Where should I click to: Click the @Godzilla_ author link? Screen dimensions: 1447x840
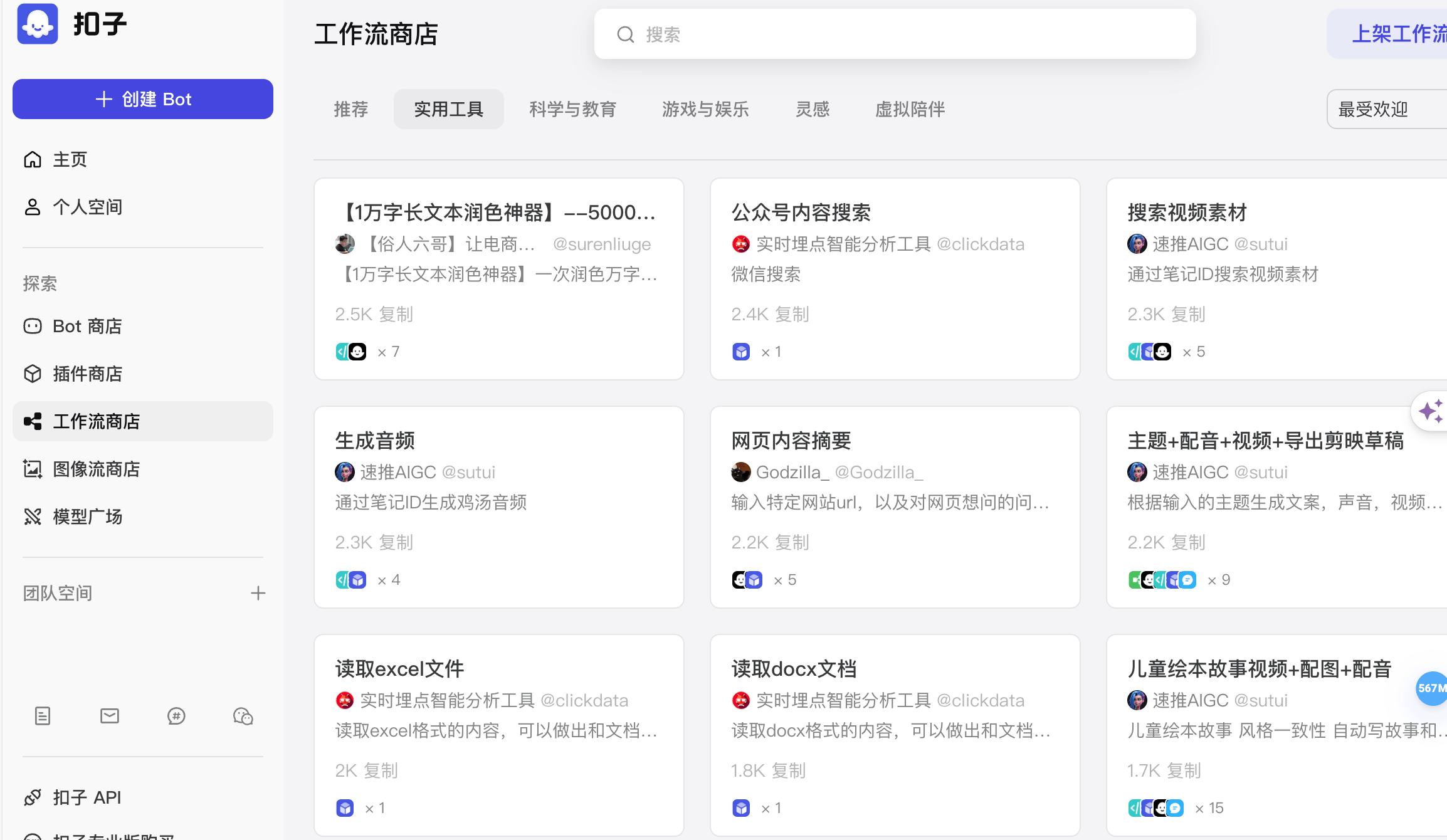pyautogui.click(x=879, y=472)
